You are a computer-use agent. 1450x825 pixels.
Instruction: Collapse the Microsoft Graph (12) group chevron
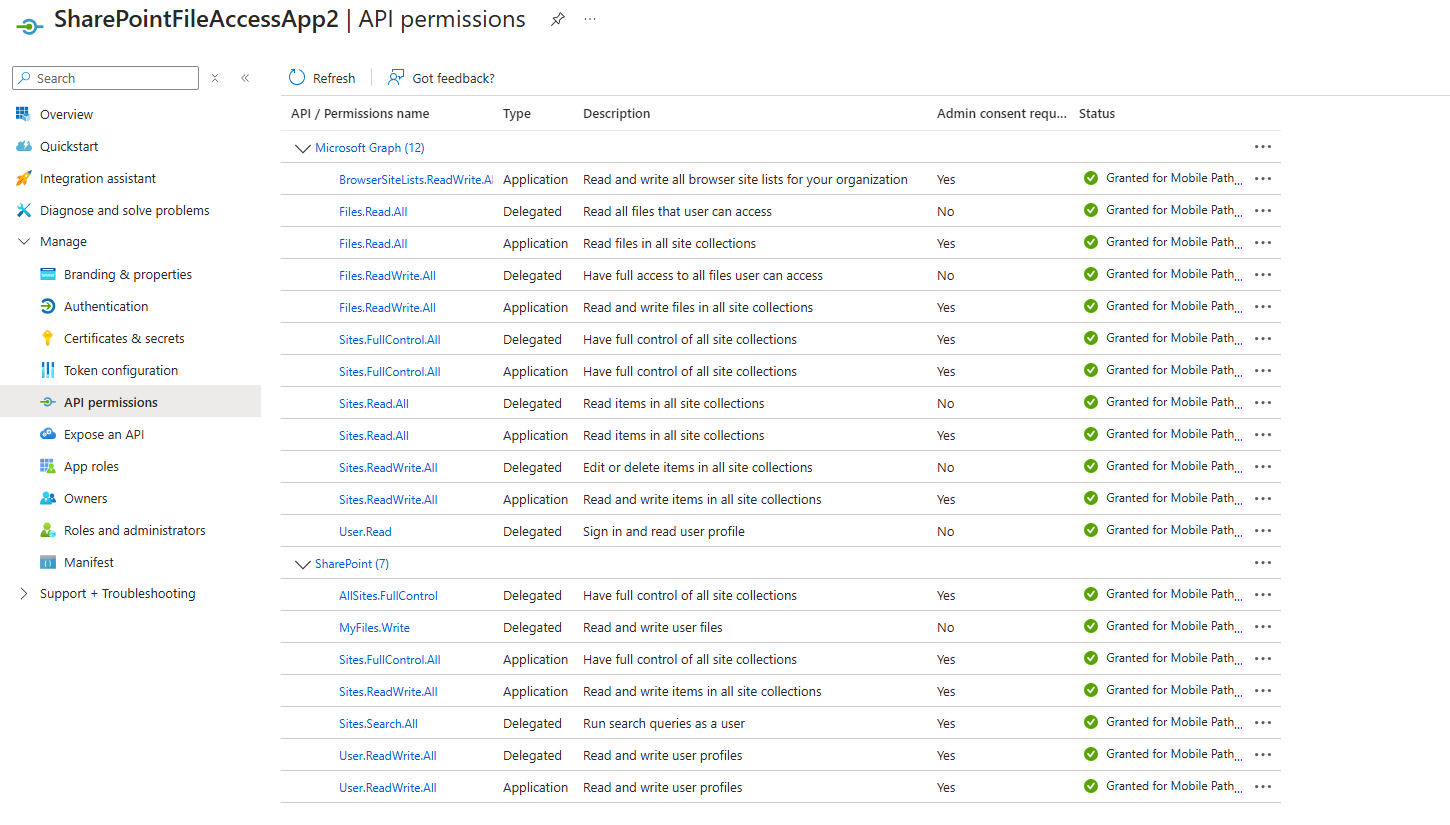coord(303,148)
